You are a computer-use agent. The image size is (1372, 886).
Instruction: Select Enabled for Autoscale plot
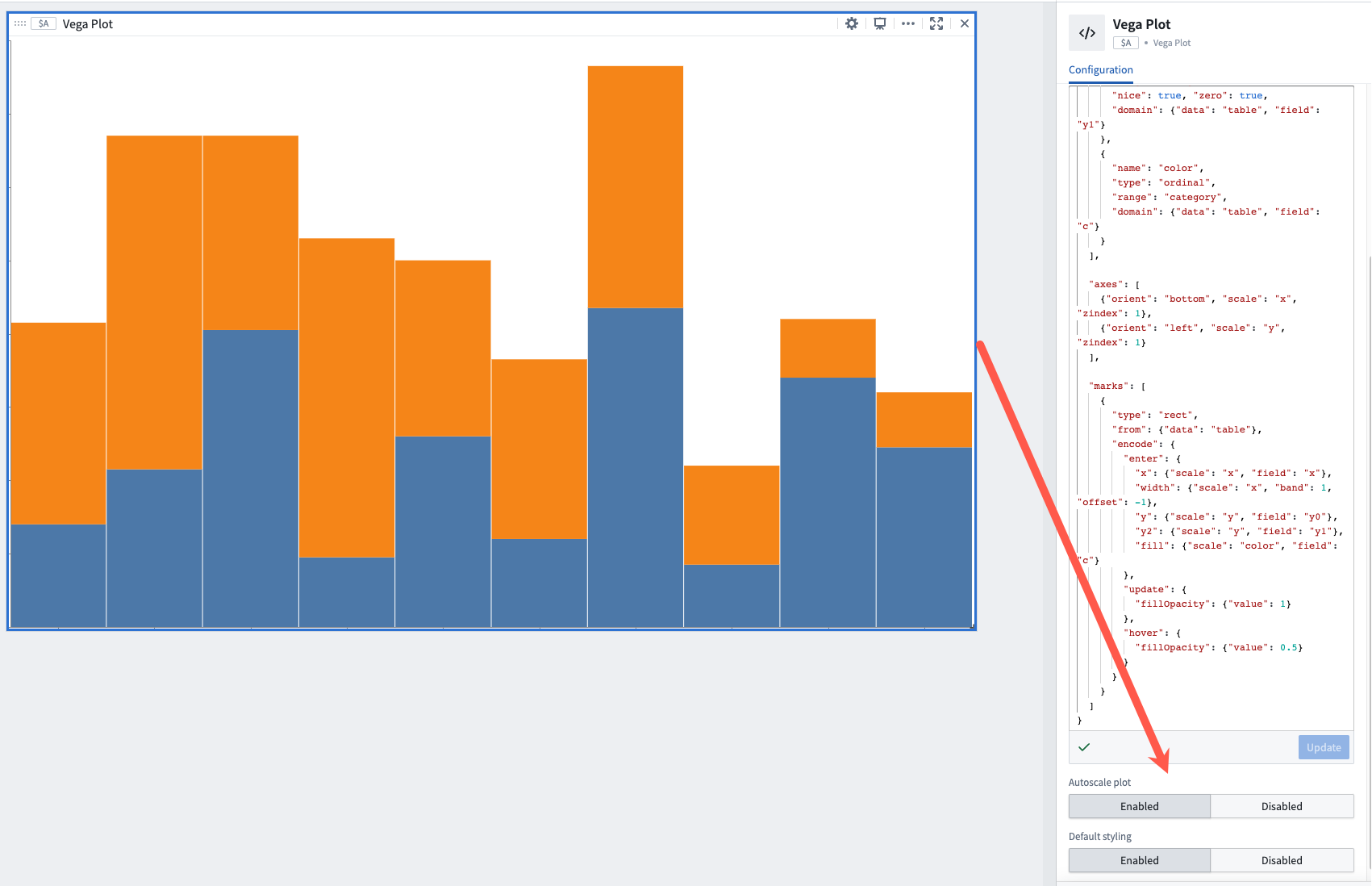click(x=1139, y=806)
